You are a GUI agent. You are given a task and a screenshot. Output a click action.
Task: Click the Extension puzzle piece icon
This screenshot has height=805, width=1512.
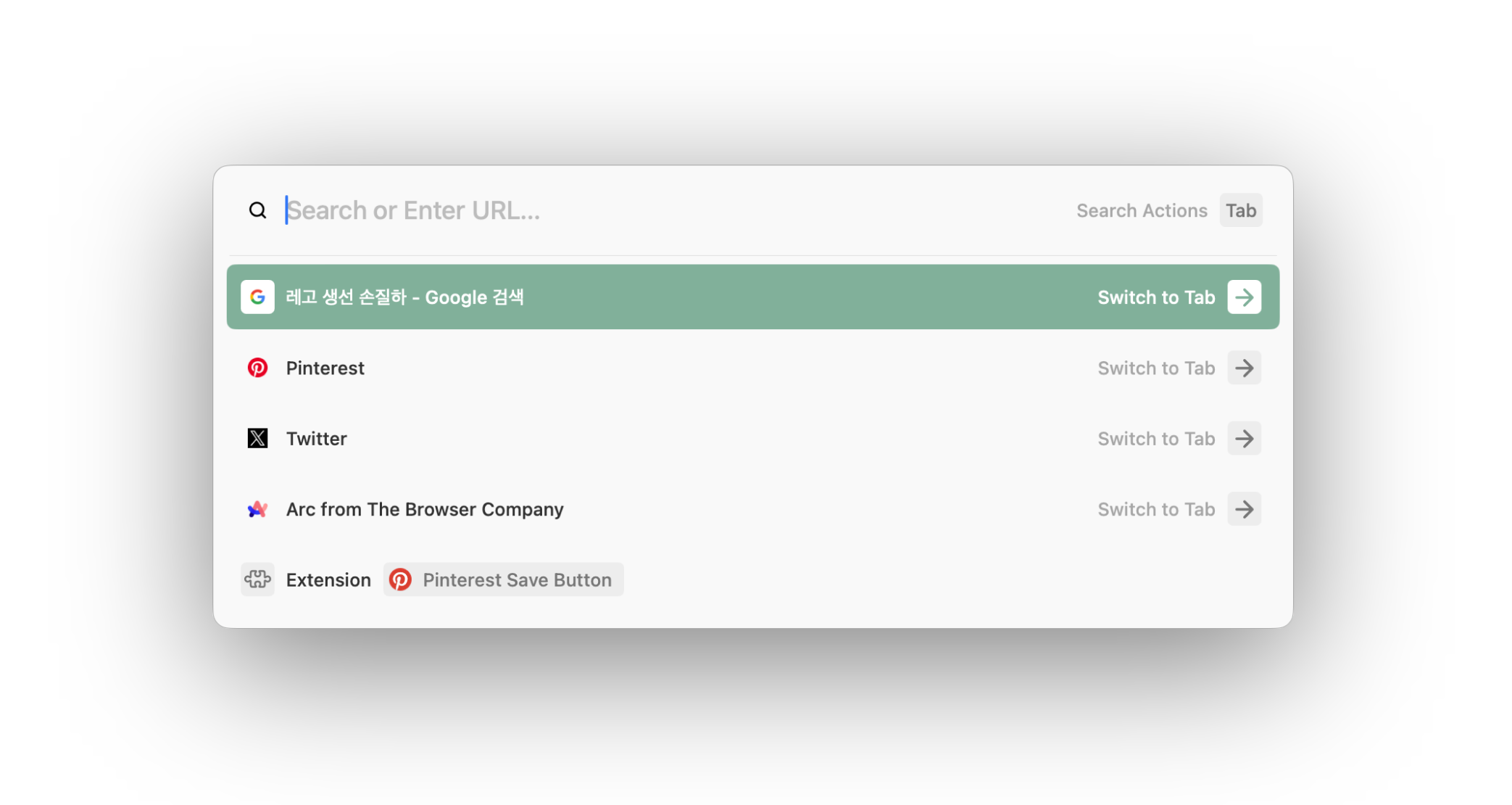[x=257, y=579]
